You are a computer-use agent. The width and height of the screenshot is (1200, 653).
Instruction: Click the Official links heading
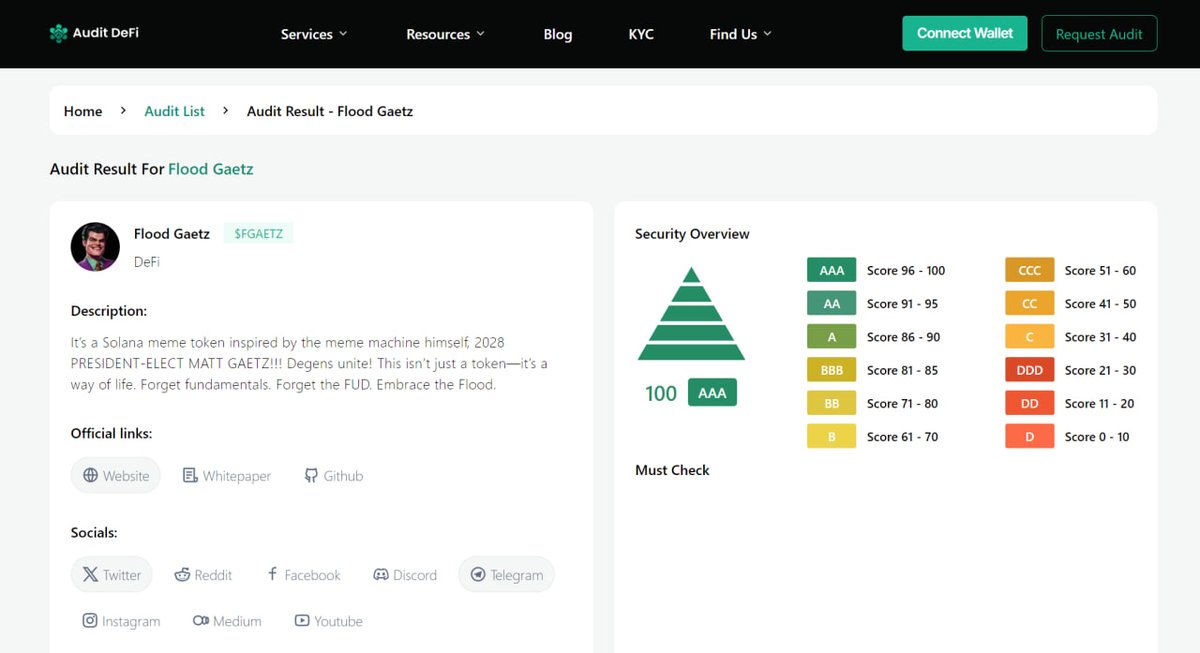(x=111, y=434)
